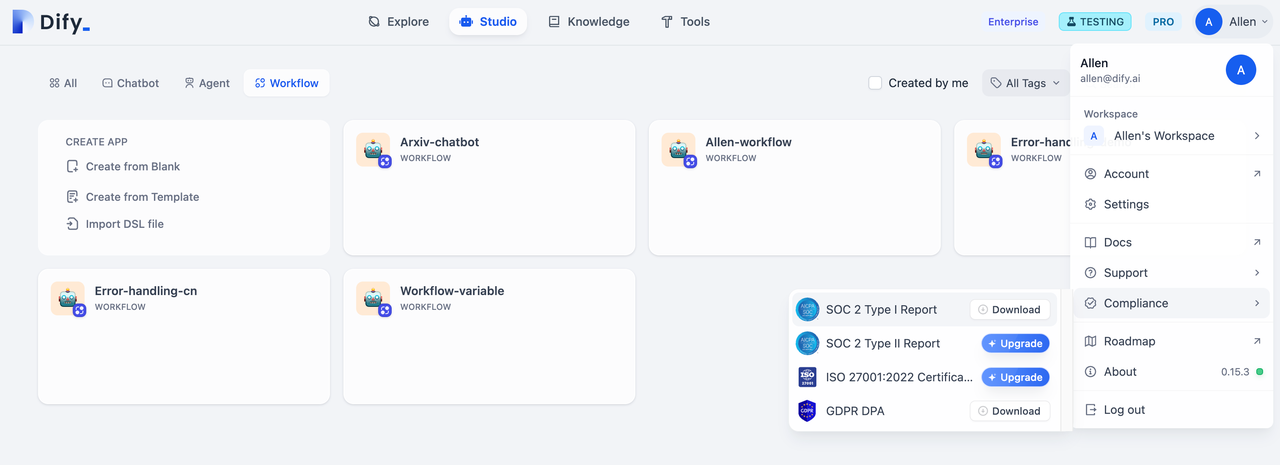Open the All Tags filter dropdown
Screen dimensions: 1280x465
pos(1025,83)
